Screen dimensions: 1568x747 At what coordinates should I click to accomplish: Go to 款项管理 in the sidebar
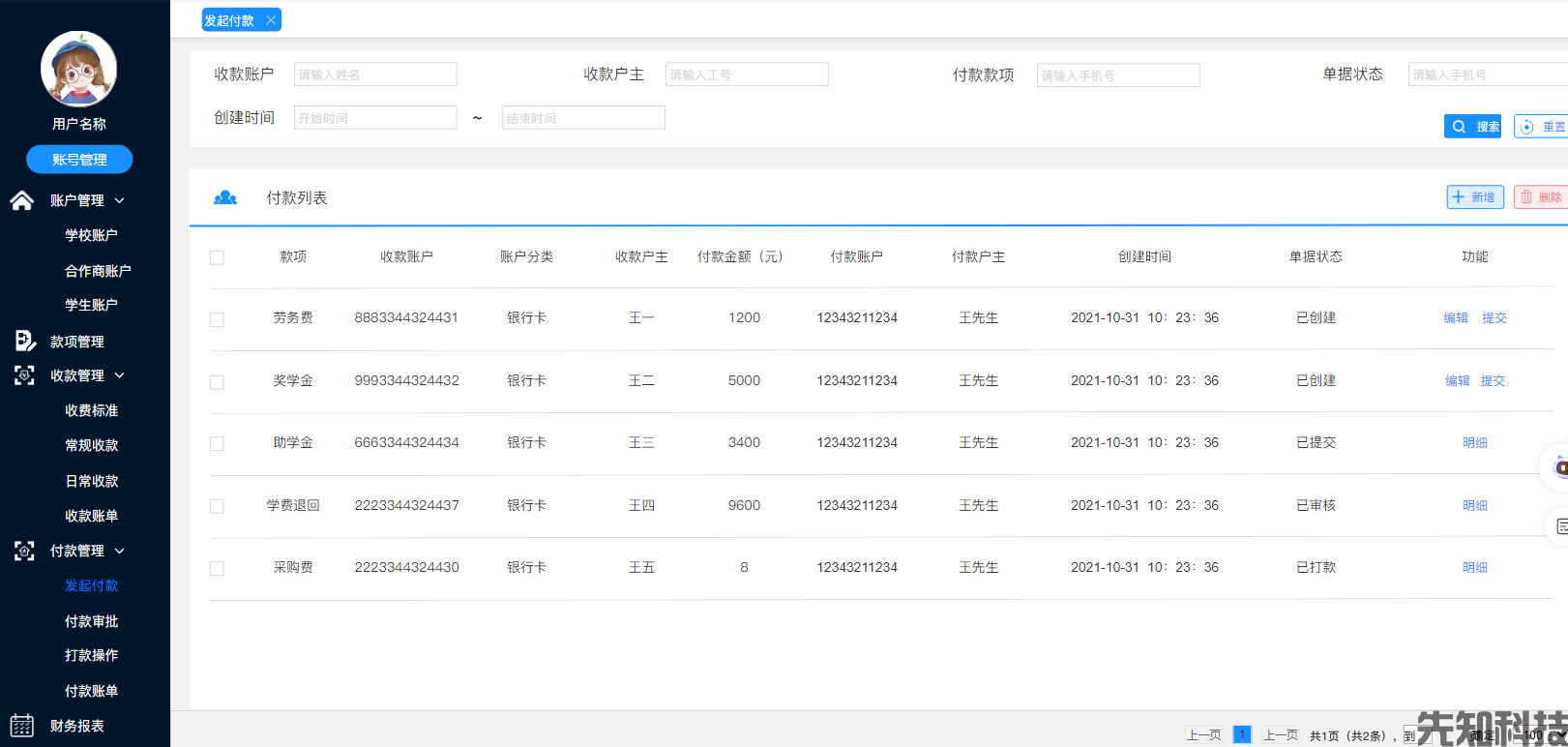pyautogui.click(x=77, y=342)
